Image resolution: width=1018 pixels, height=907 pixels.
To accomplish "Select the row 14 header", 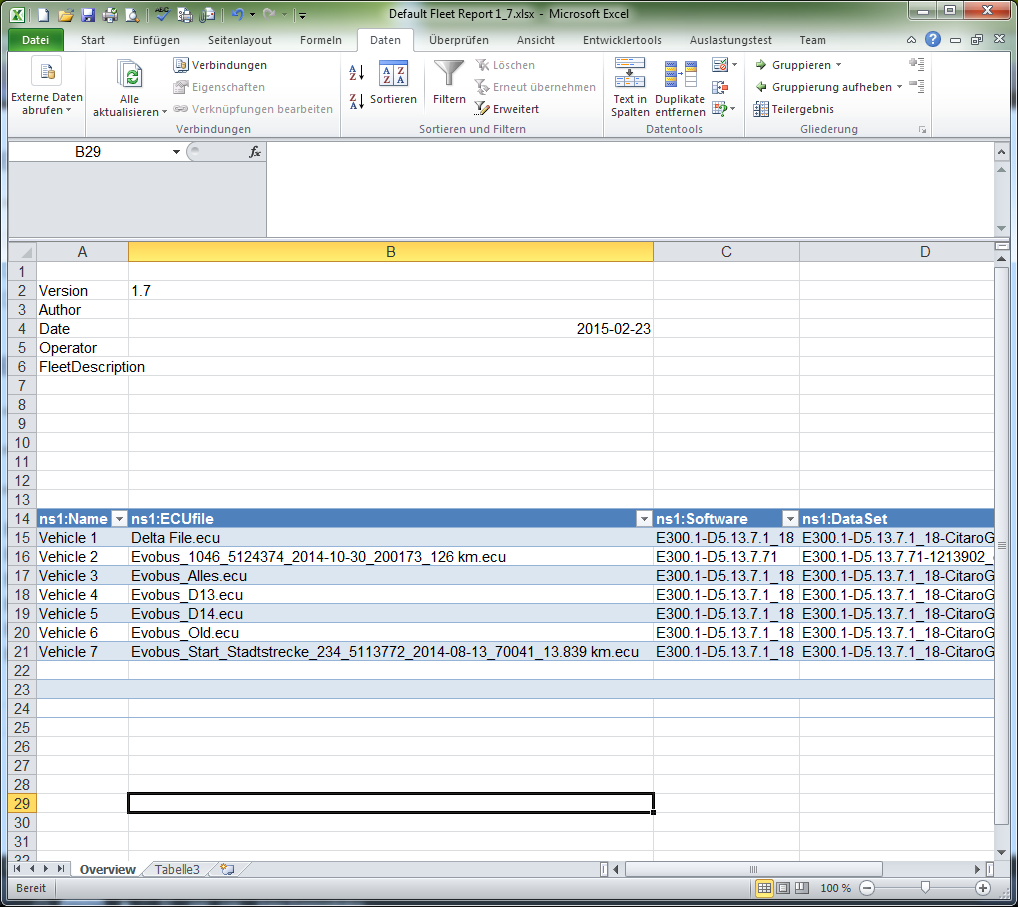I will [22, 519].
